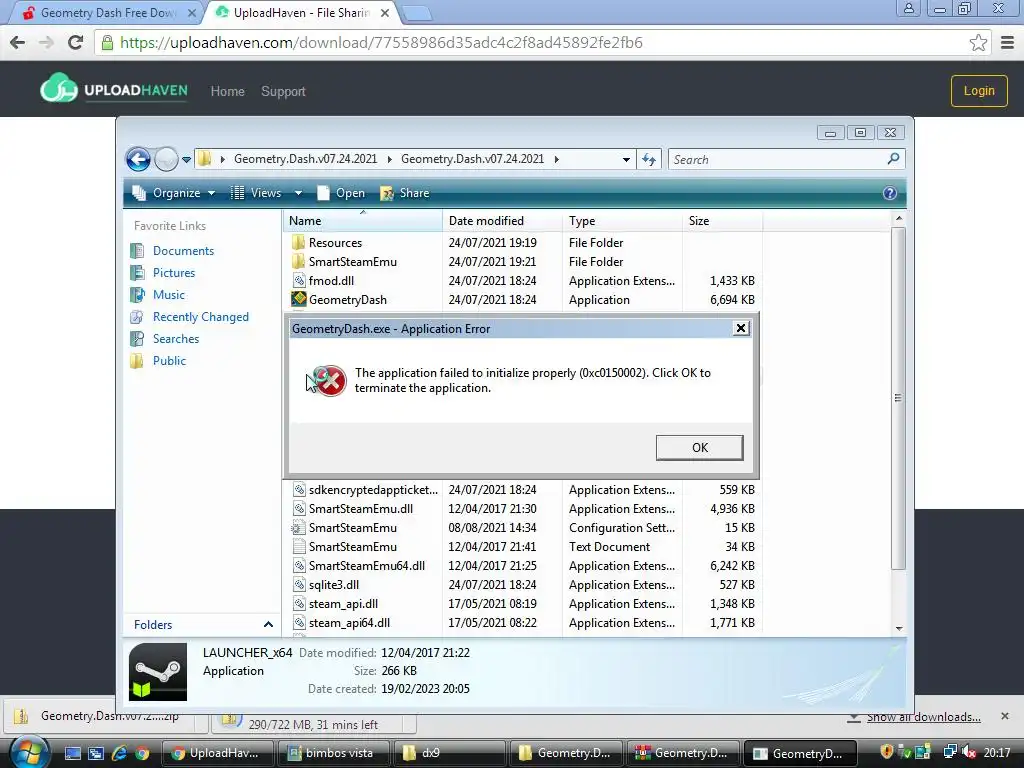Image resolution: width=1024 pixels, height=768 pixels.
Task: Sort by the Size column header
Action: click(722, 221)
